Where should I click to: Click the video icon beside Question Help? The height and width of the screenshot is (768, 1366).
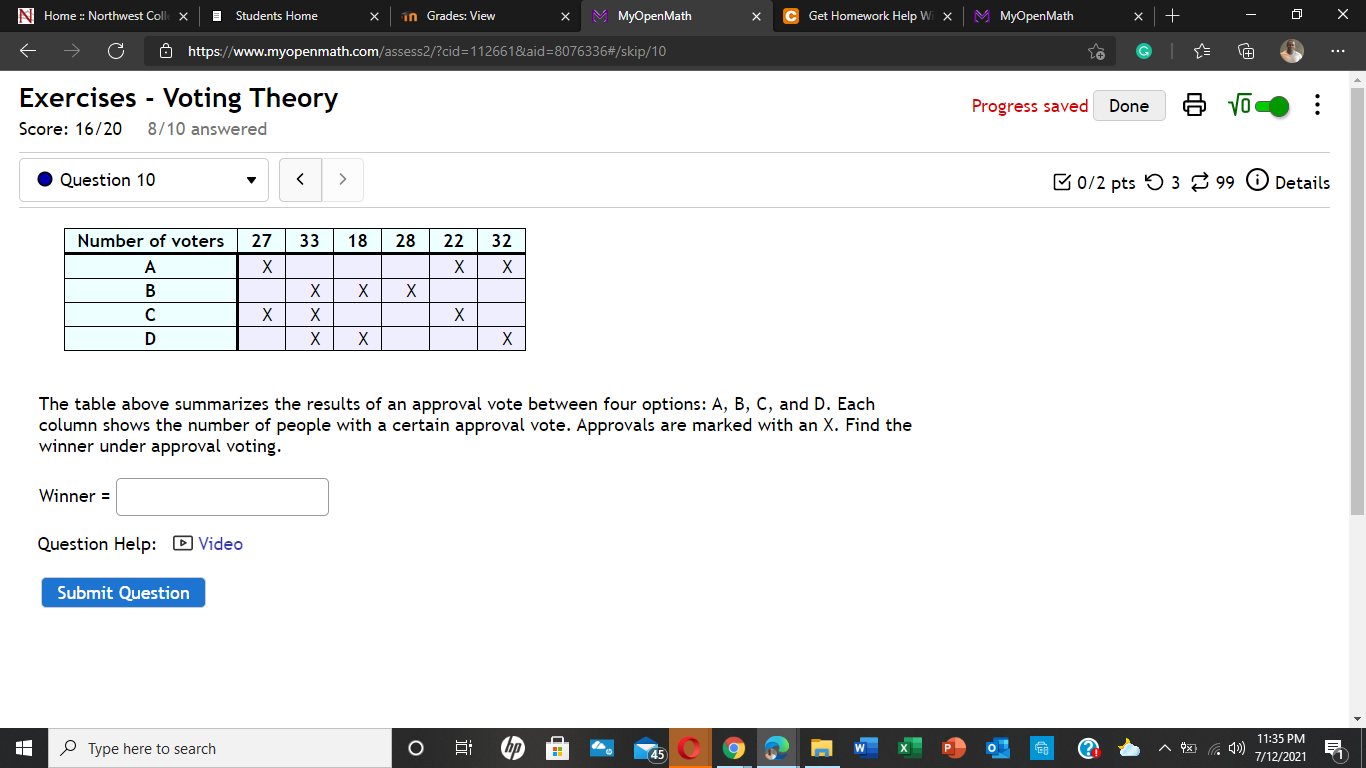(181, 543)
